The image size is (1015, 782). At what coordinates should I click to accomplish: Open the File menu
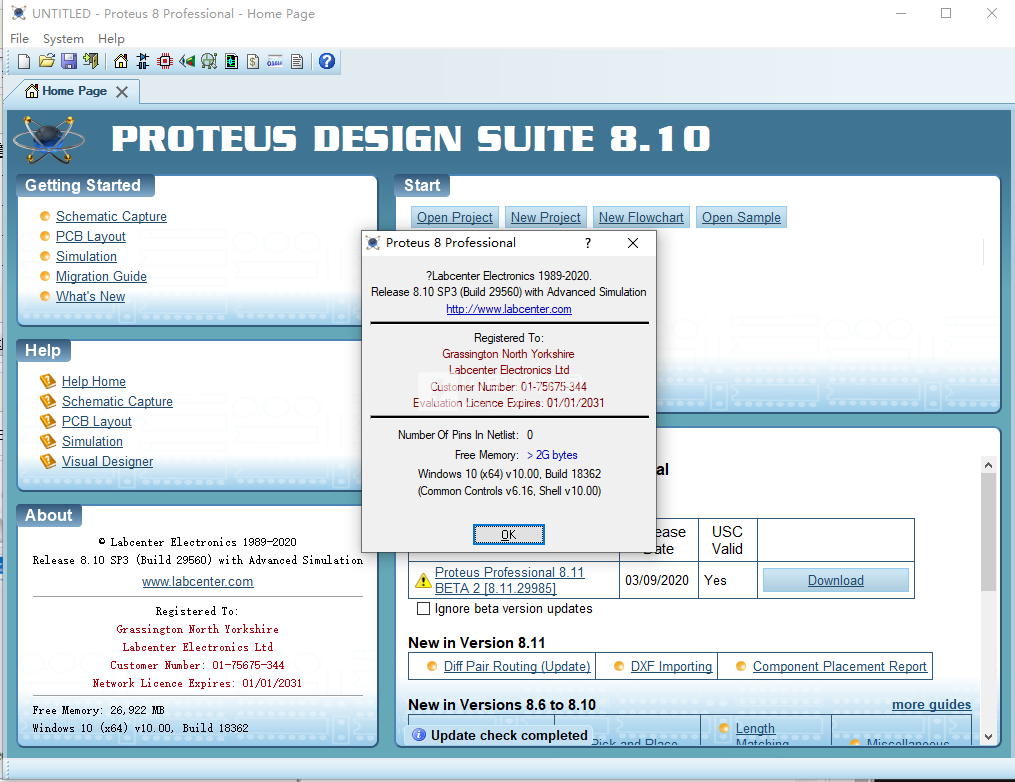click(x=19, y=39)
